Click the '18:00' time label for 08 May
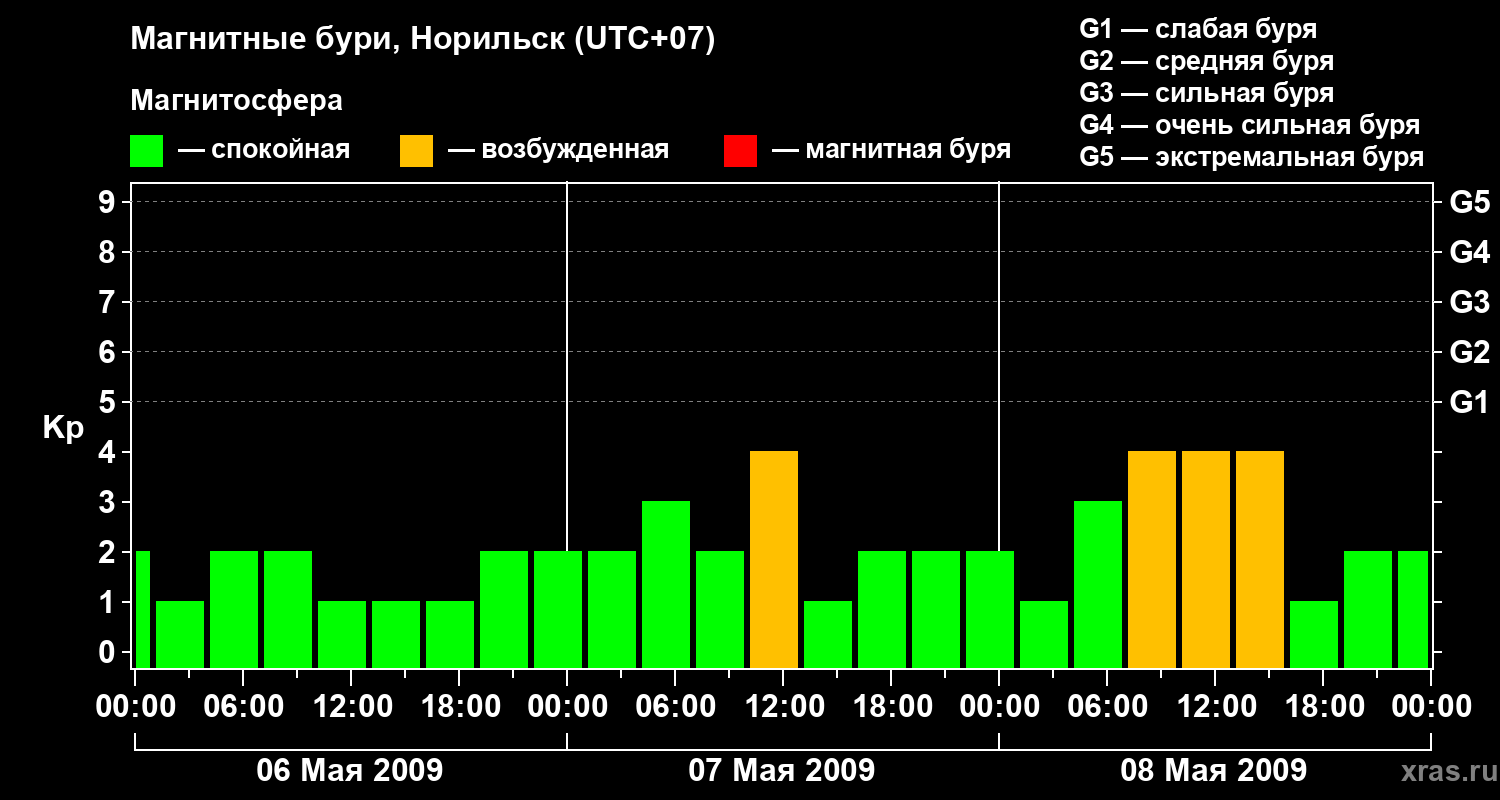1500x800 pixels. tap(1323, 707)
